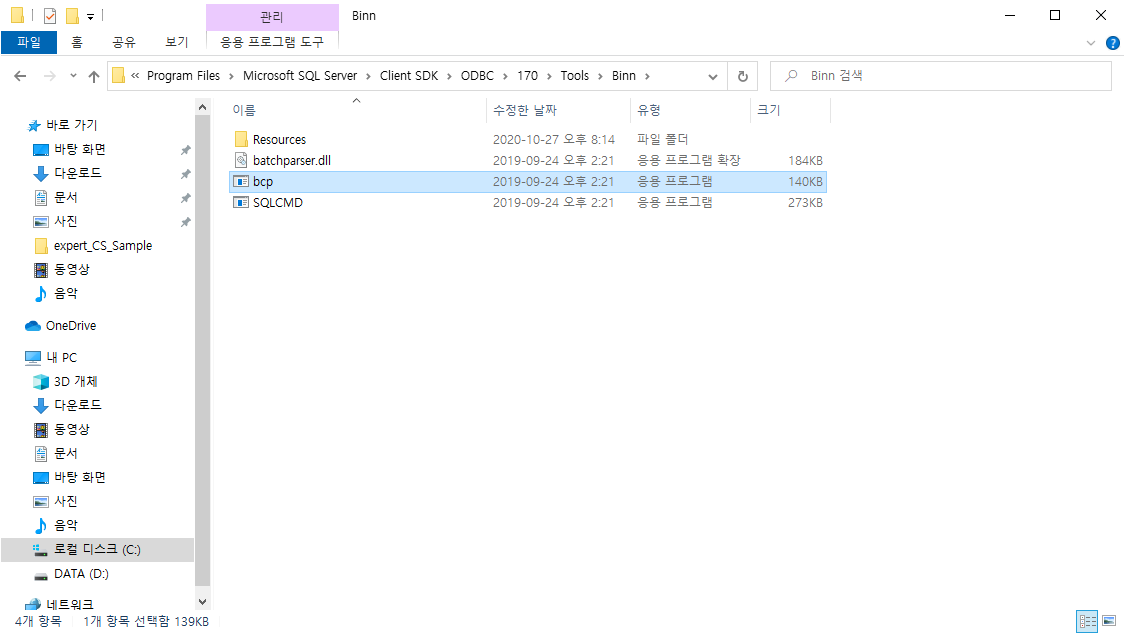Select 내 PC in navigation pane

click(61, 357)
